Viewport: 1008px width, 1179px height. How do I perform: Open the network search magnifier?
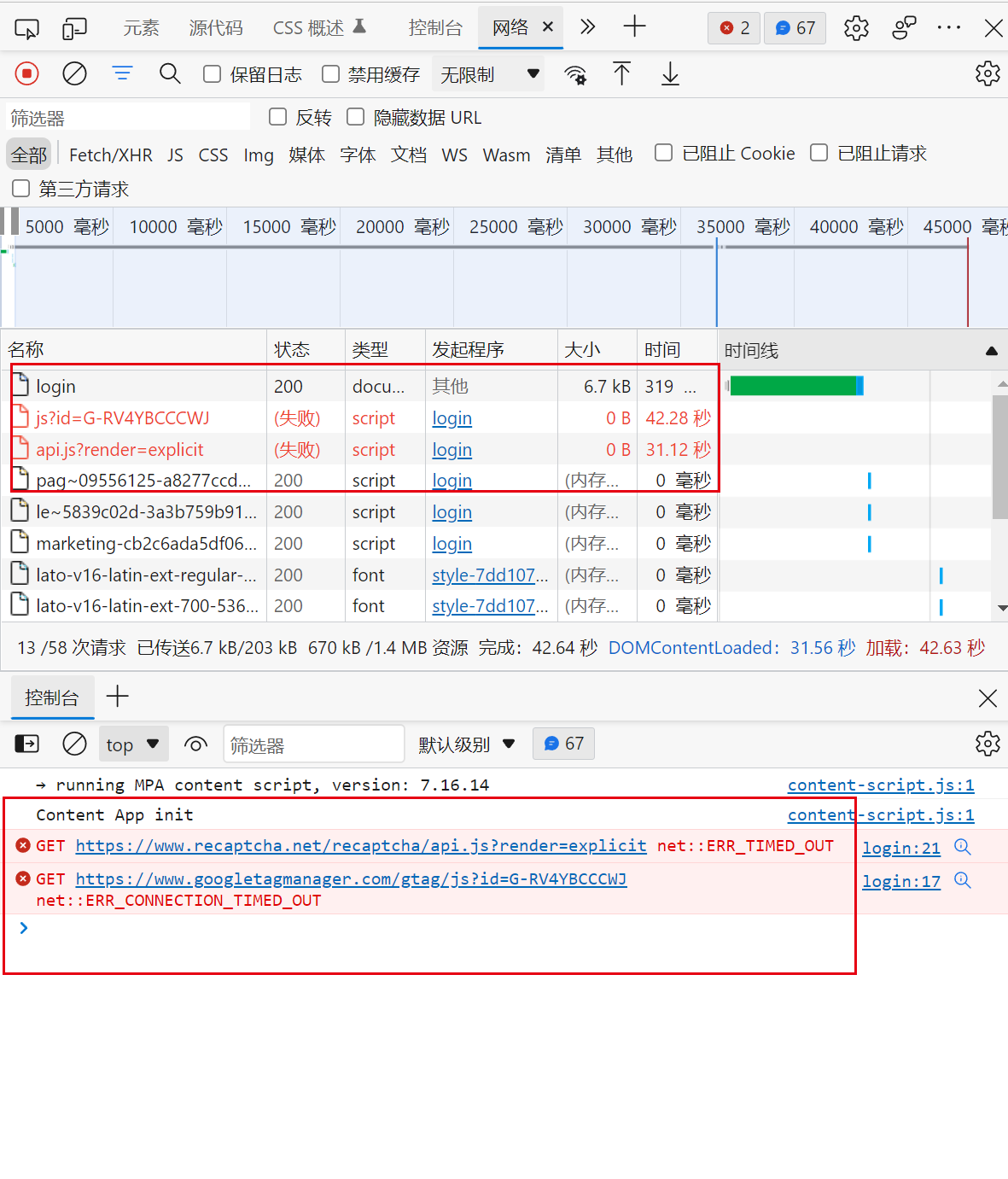click(x=171, y=74)
